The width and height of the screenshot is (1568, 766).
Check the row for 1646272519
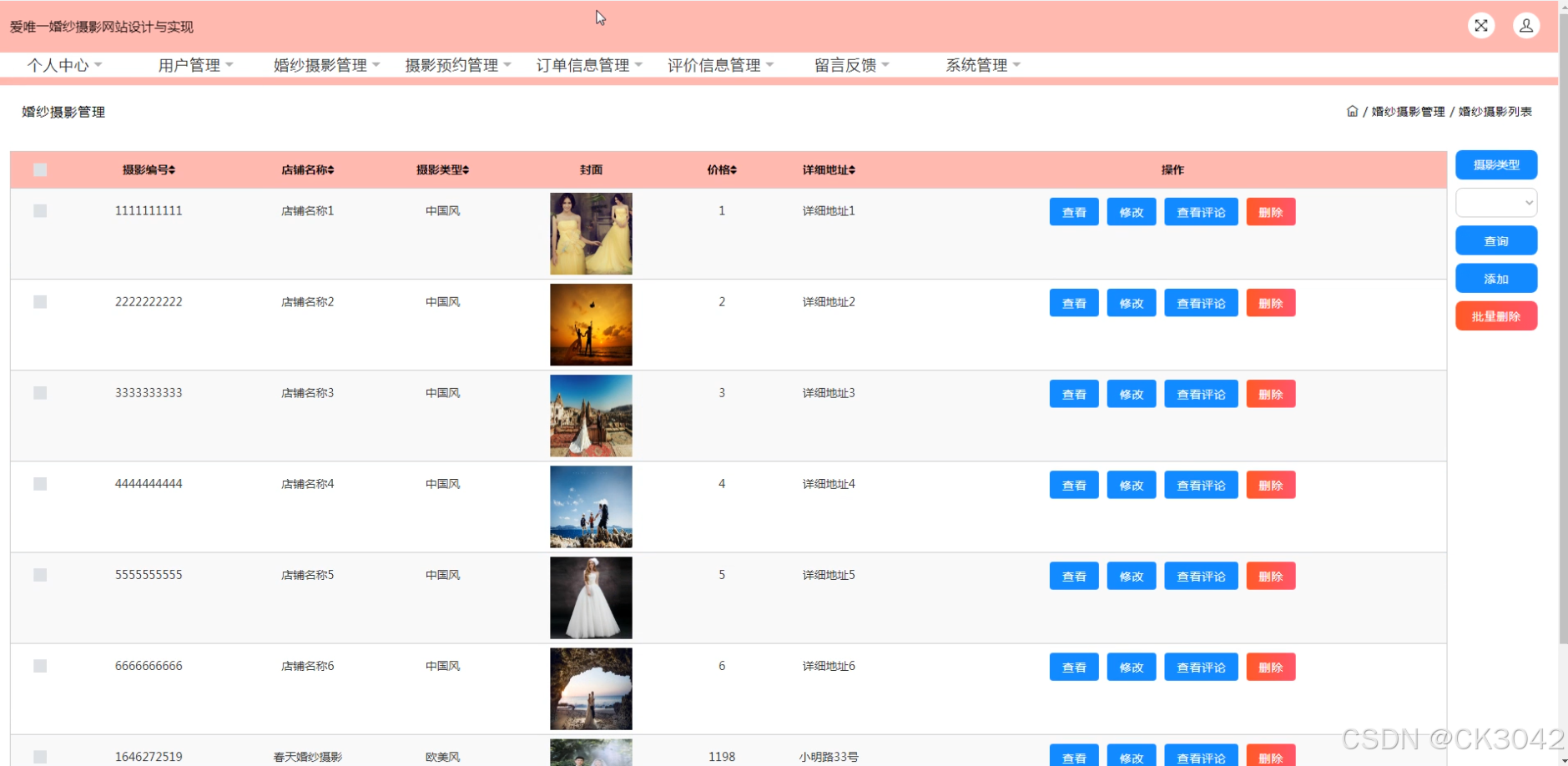pyautogui.click(x=40, y=757)
